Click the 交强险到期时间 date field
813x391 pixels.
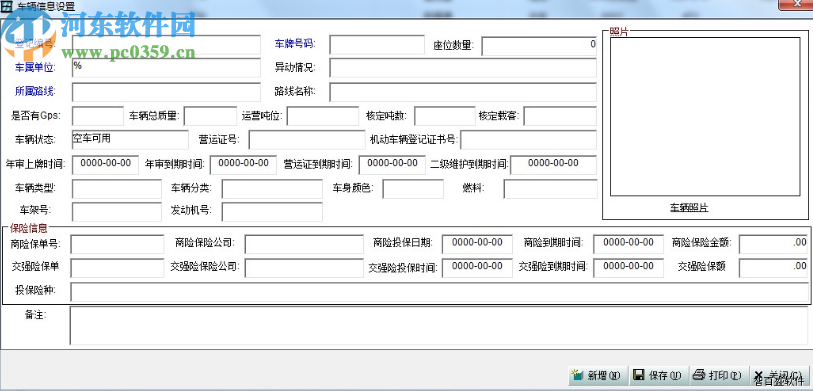(628, 268)
